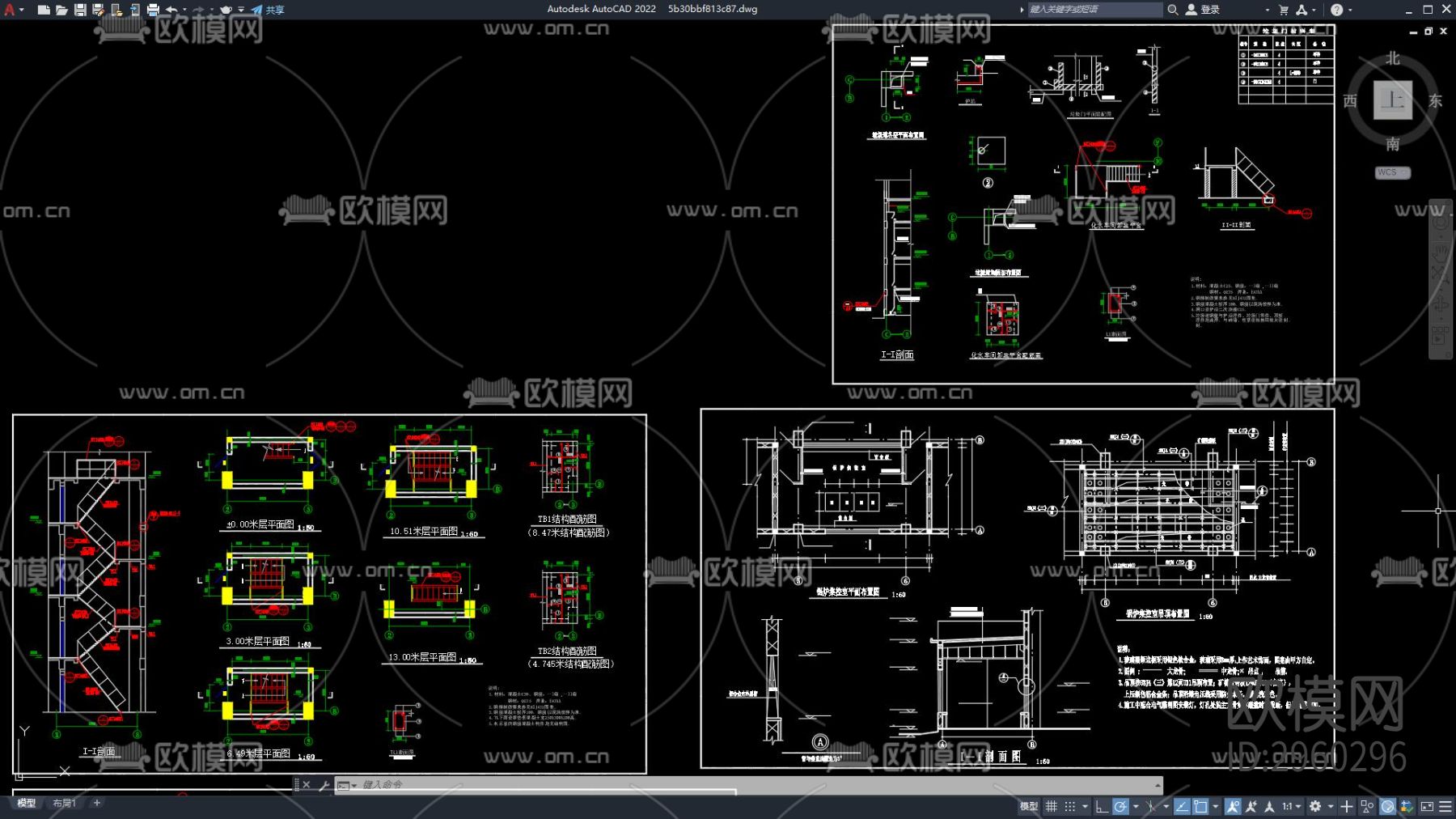Click the search magnifier icon
Screen dimensions: 1456x819
1173,10
